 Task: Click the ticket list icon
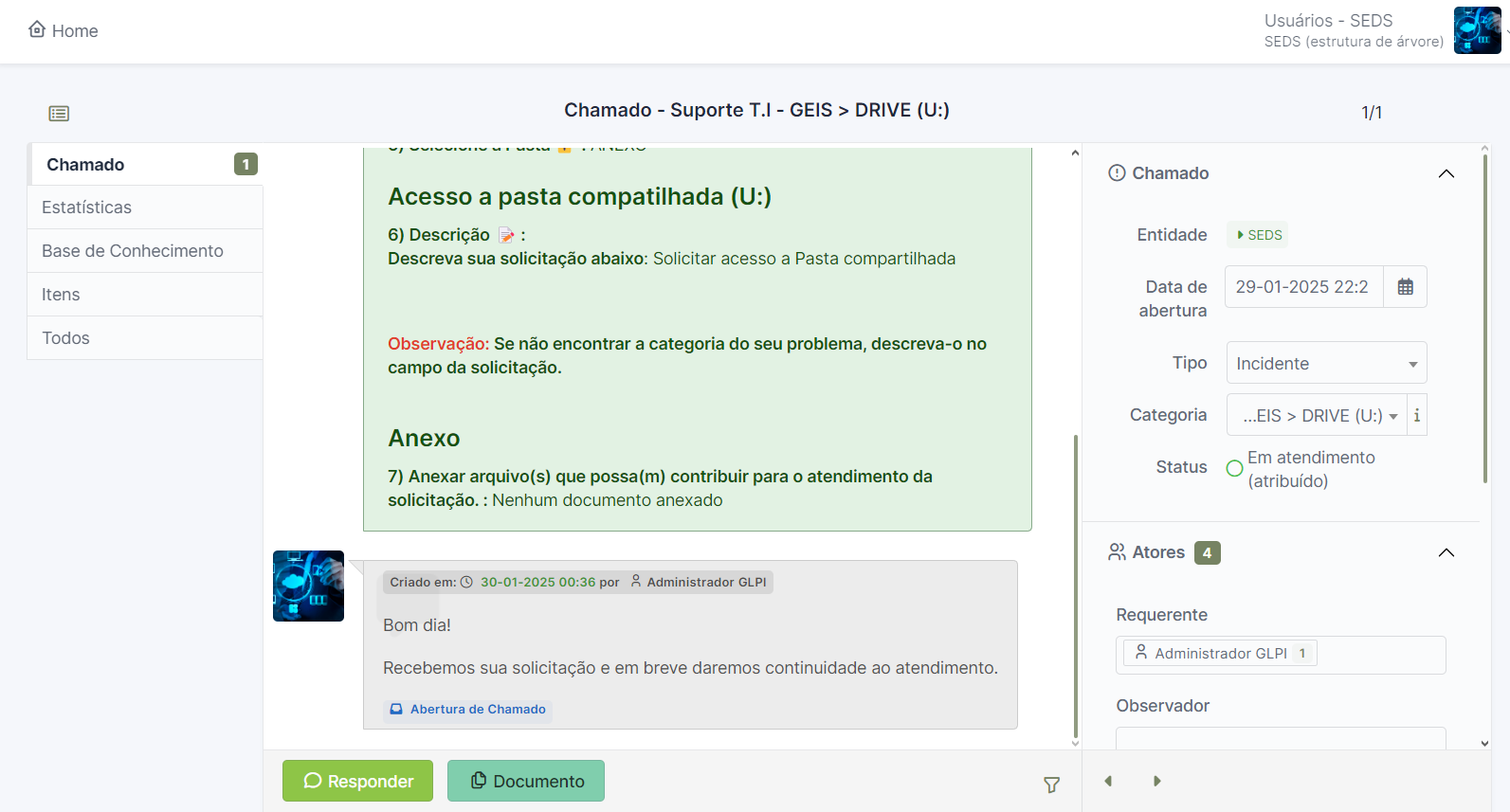(x=59, y=114)
